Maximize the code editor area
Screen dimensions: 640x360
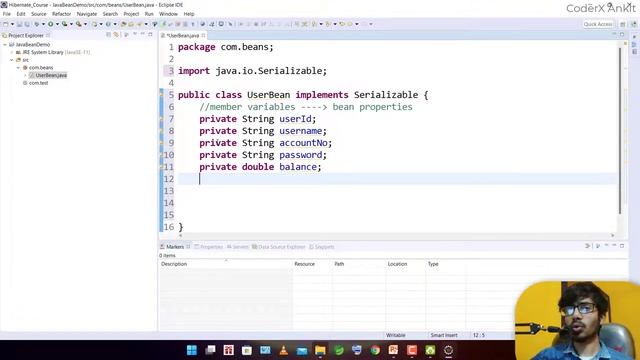tap(622, 35)
